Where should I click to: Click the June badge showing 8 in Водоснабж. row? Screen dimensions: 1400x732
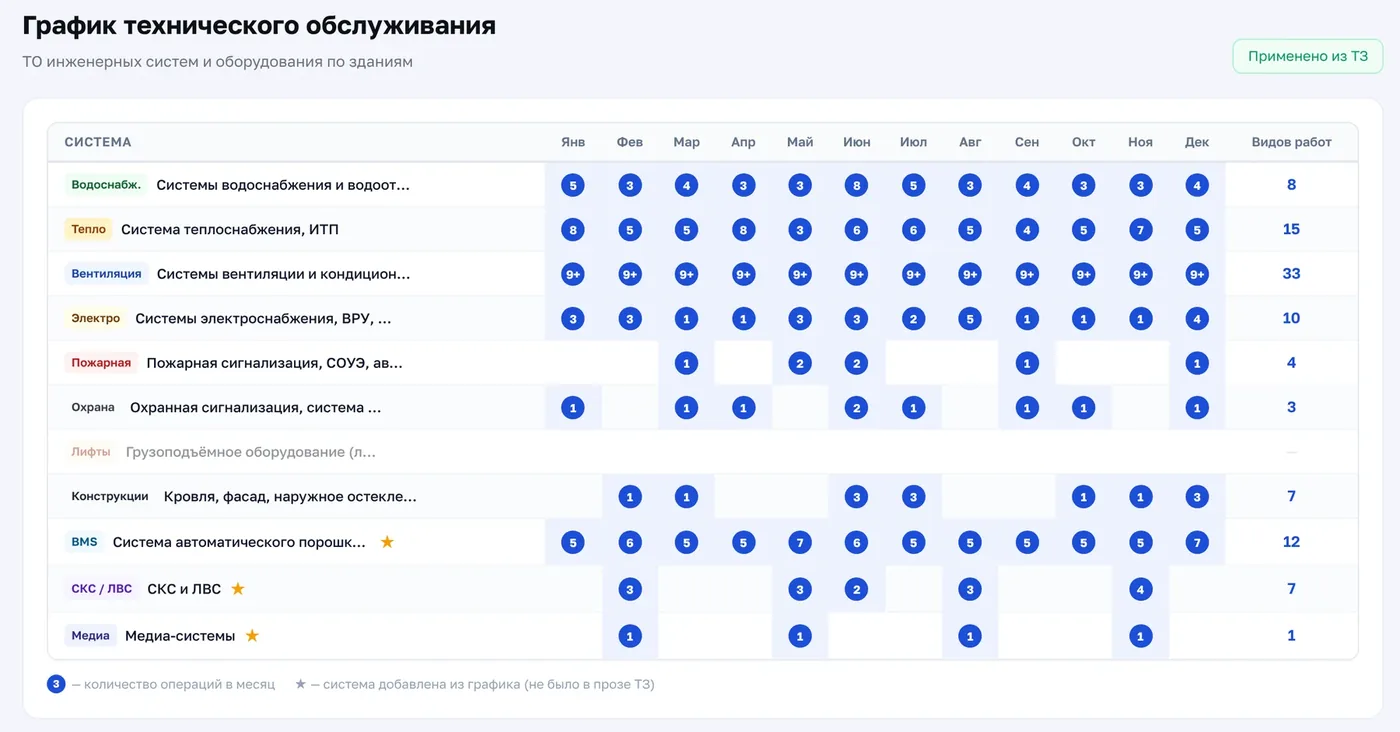[x=856, y=185]
